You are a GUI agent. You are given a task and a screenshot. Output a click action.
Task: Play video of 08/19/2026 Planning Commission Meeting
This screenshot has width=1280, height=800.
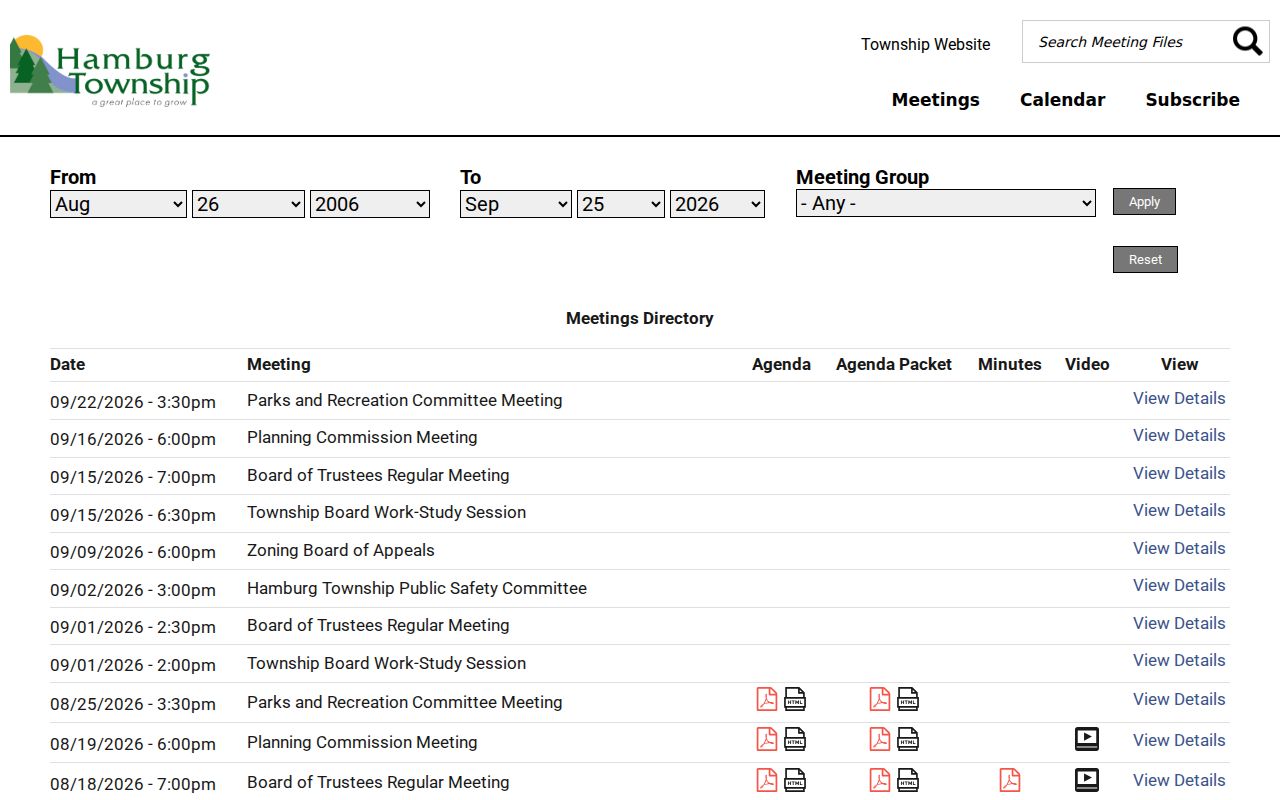pos(1087,739)
